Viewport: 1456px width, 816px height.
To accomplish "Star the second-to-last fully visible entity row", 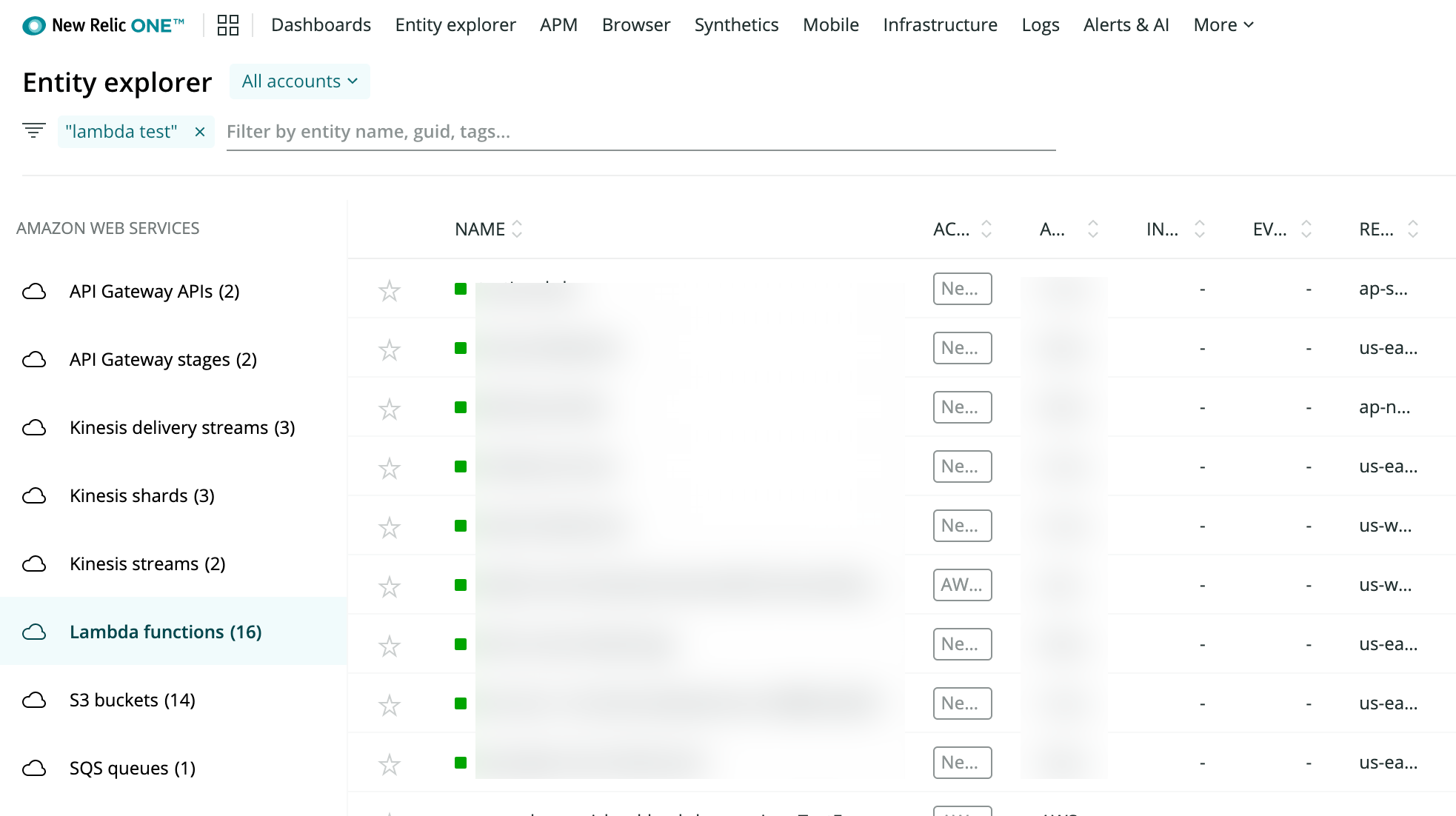I will [390, 704].
